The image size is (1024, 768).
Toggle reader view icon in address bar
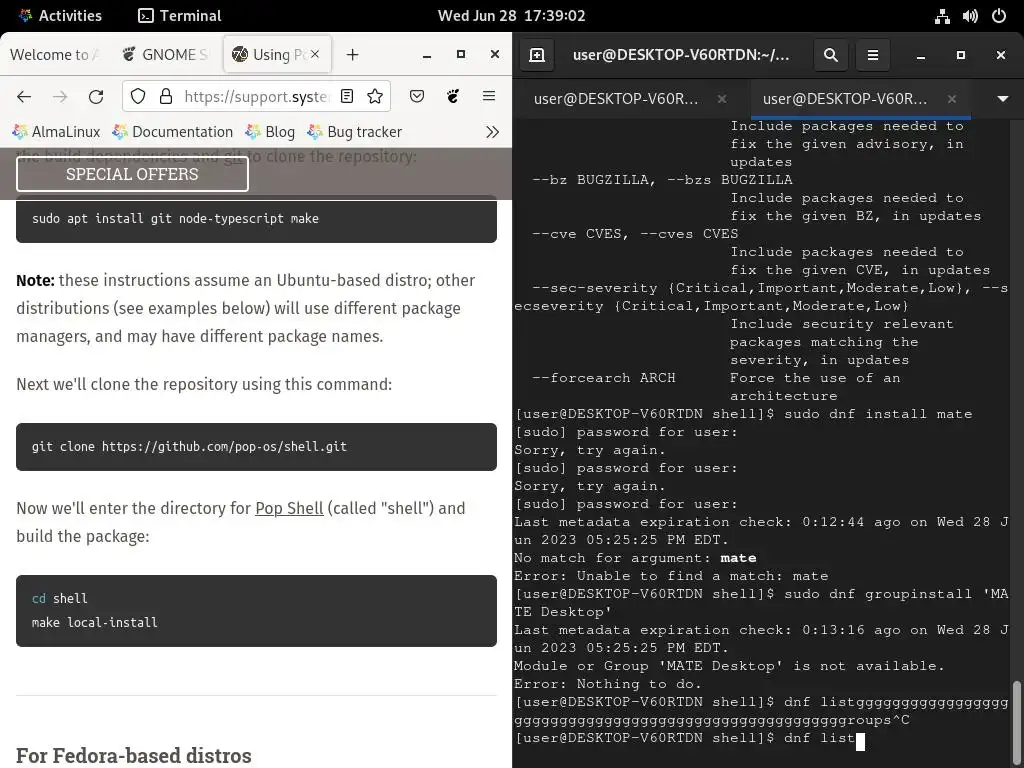(x=347, y=97)
